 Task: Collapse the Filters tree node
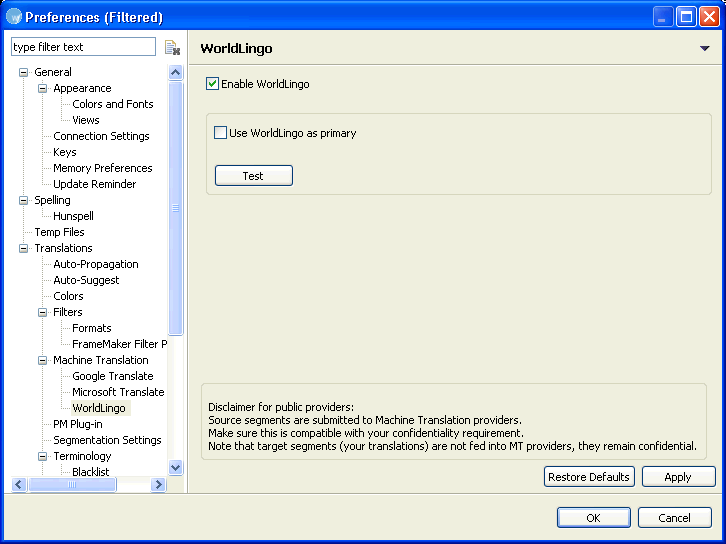point(42,313)
